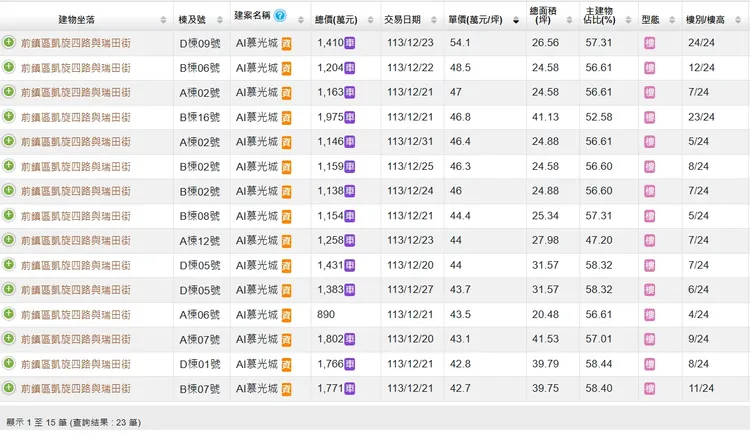Click the orange project icon in the 1,138 row
The image size is (750, 436).
286,192
